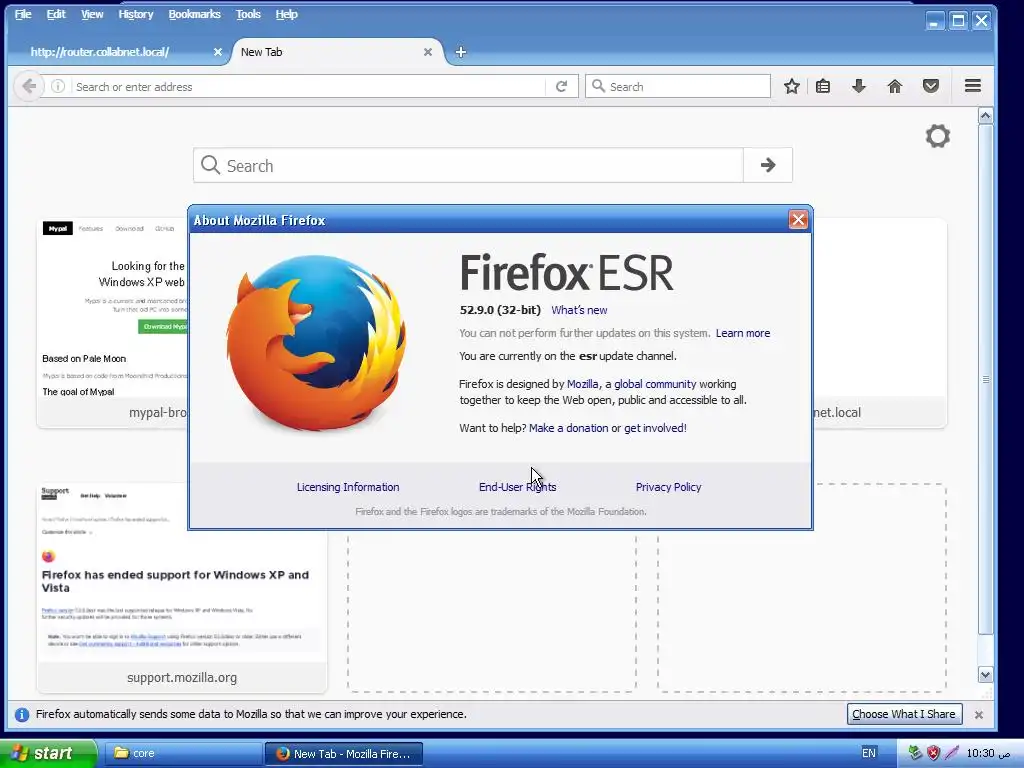
Task: Open the global community link
Action: 655,384
